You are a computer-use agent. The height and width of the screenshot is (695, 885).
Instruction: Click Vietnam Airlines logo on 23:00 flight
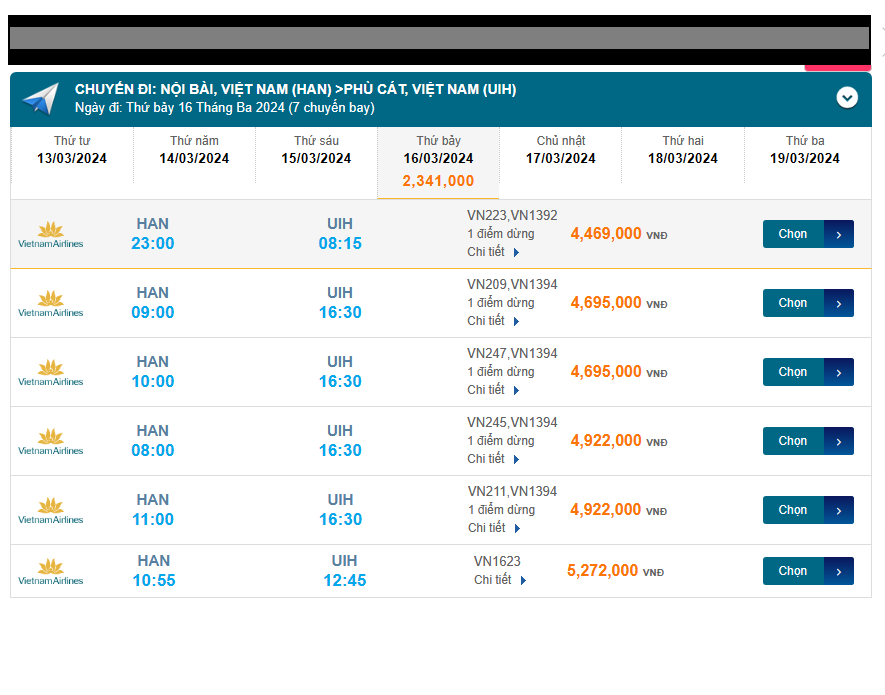pos(51,235)
